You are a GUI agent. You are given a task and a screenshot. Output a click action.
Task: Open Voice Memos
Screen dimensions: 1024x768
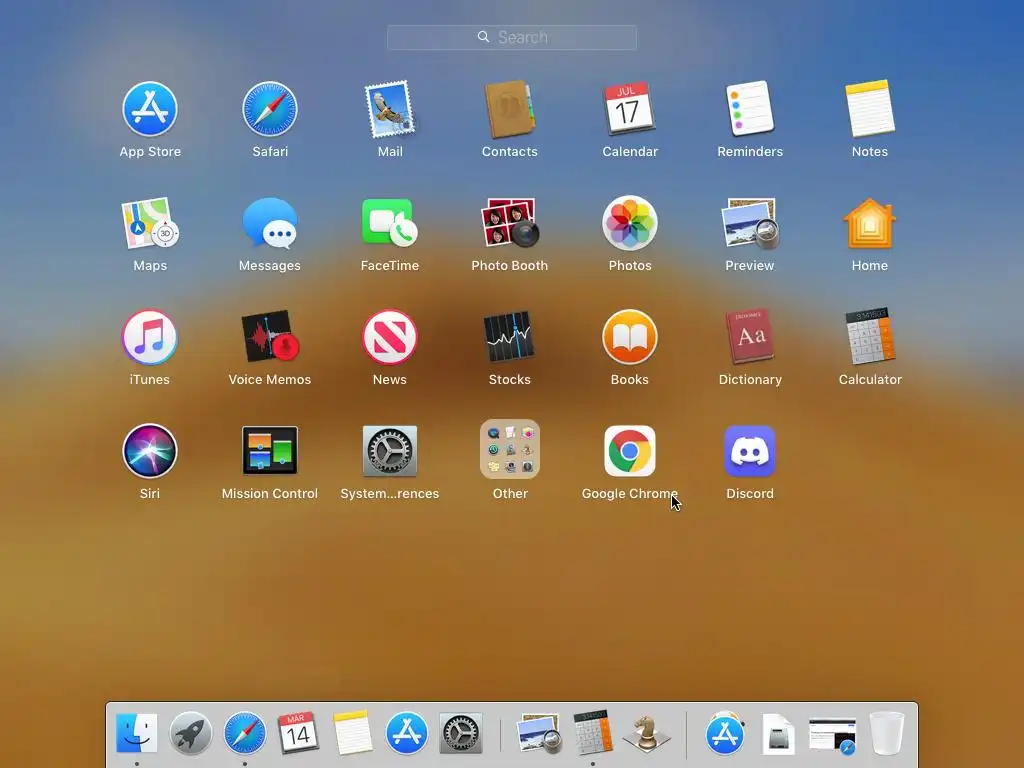[x=270, y=337]
